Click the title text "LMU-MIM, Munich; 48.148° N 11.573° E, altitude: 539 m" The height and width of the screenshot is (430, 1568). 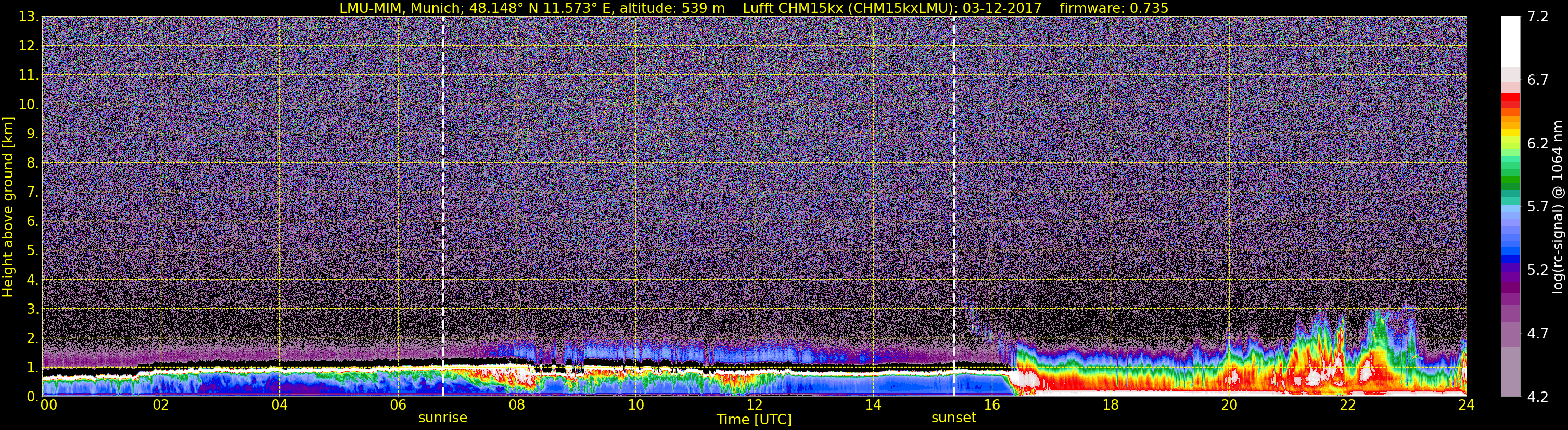tap(532, 8)
